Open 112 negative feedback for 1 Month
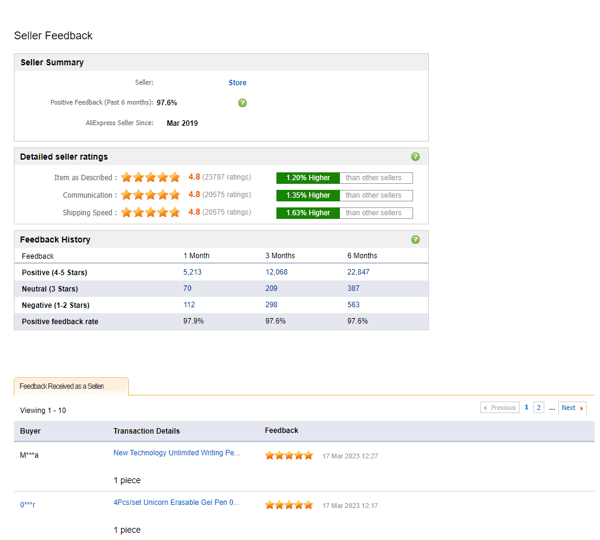600x540 pixels. click(189, 305)
